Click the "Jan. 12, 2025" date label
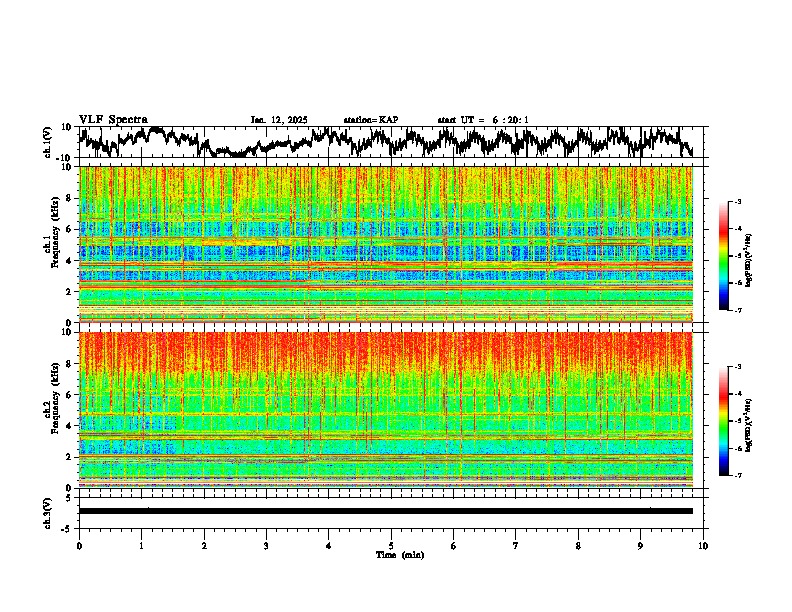 (279, 120)
